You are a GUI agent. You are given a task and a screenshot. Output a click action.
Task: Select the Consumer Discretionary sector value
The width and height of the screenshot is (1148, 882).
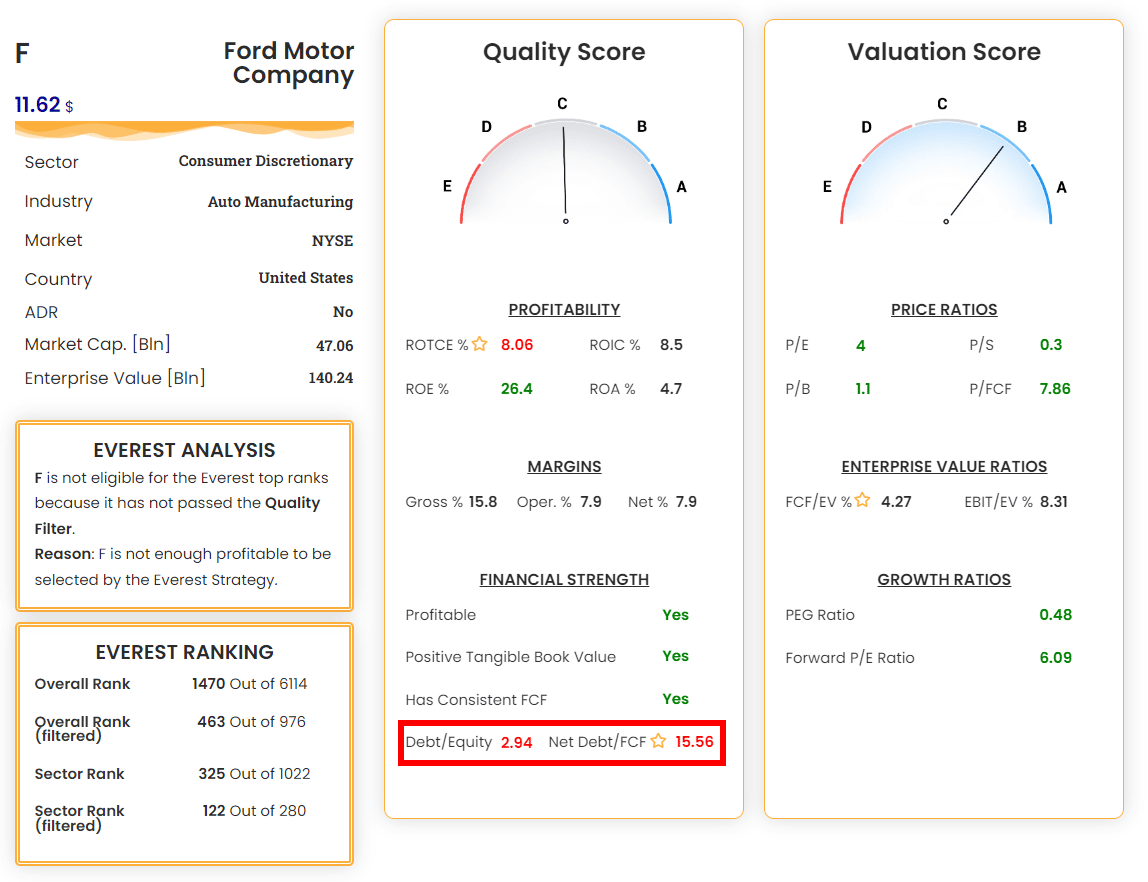(x=266, y=161)
